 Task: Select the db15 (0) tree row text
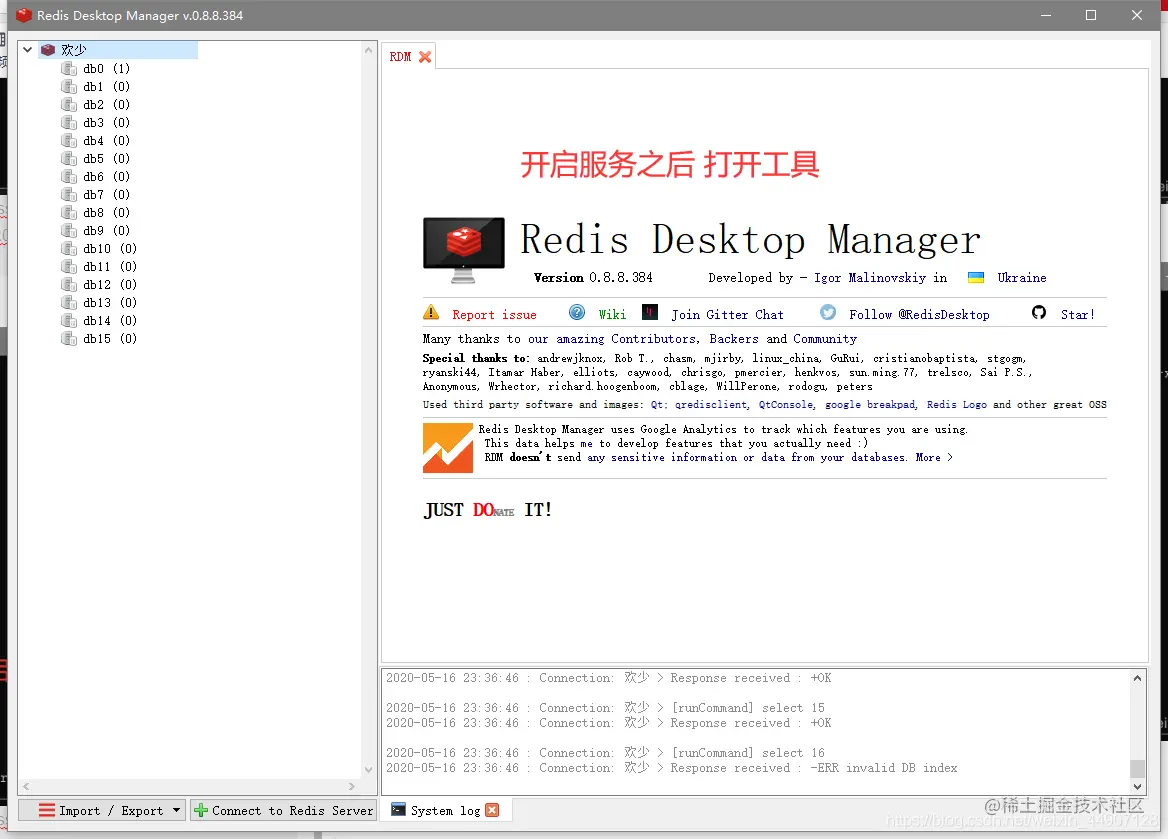tap(110, 338)
